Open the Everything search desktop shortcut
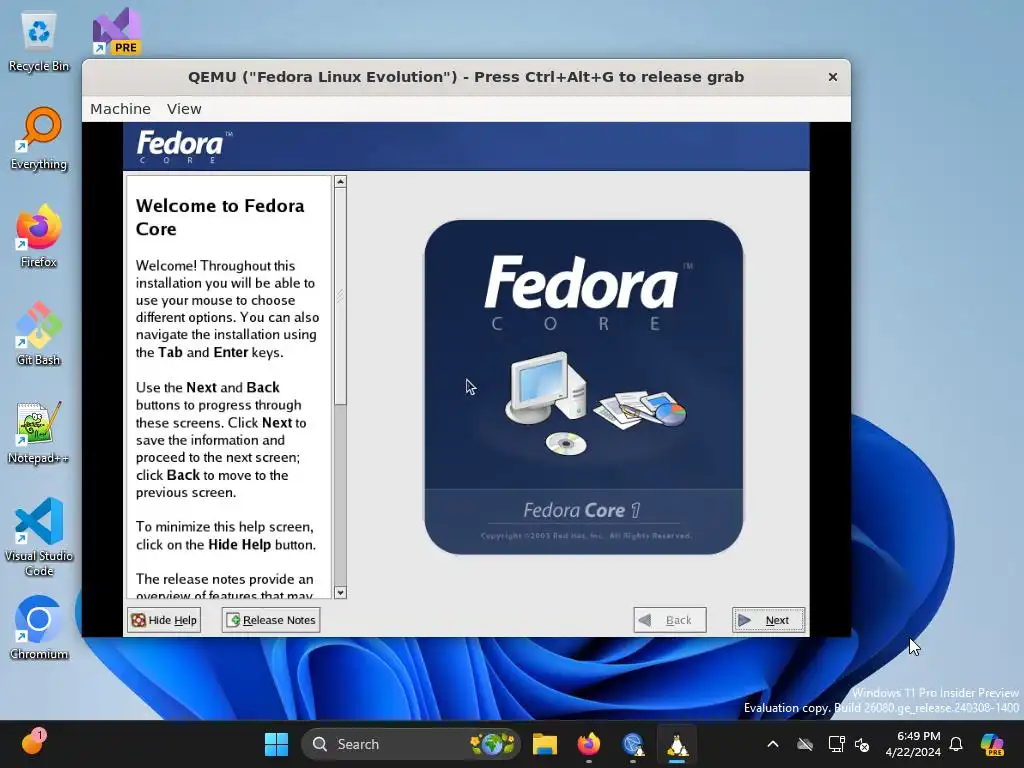 39,138
